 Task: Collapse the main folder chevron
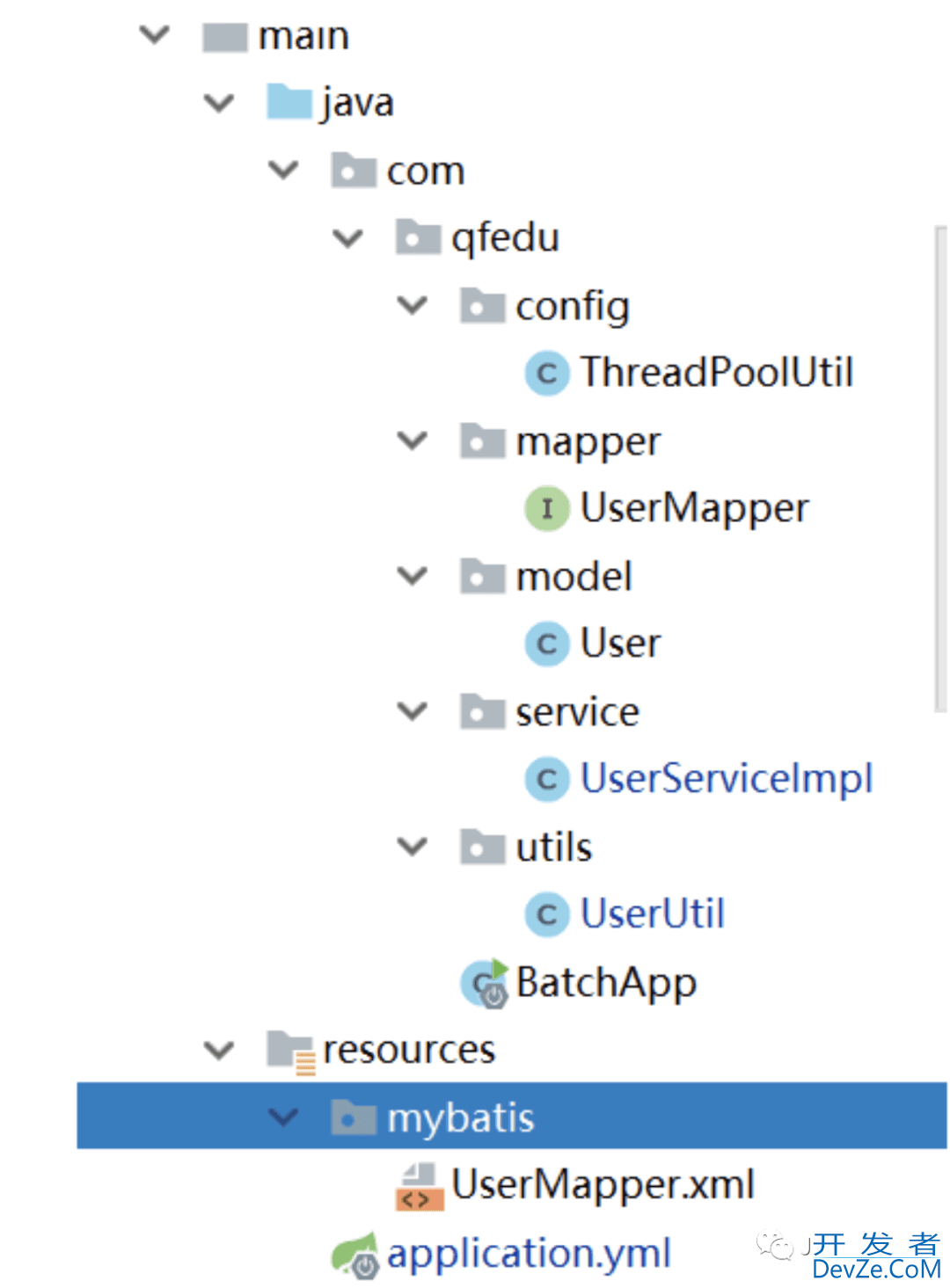click(155, 35)
